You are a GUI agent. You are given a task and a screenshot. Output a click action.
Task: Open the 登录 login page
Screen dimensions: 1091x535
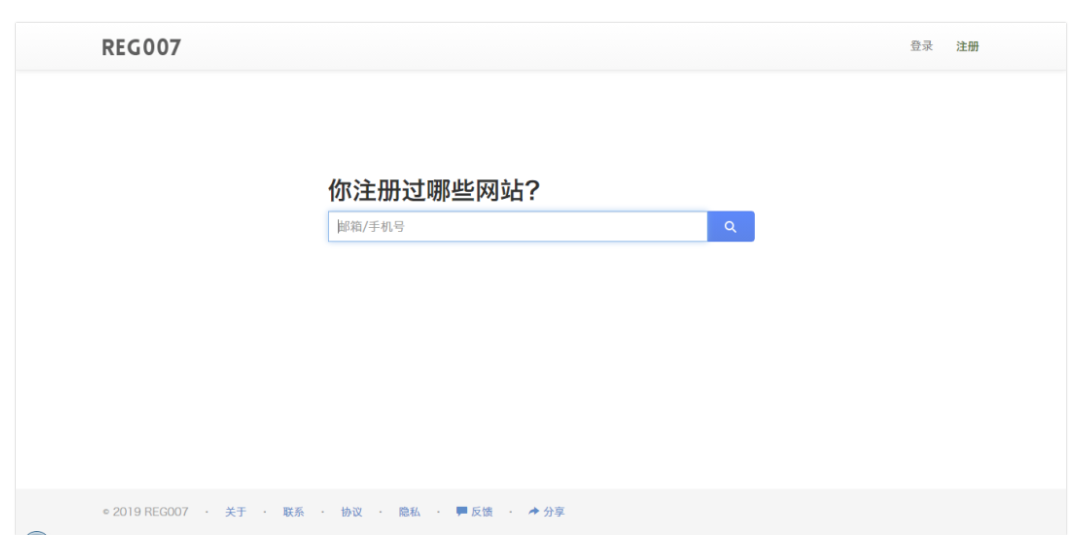click(920, 46)
